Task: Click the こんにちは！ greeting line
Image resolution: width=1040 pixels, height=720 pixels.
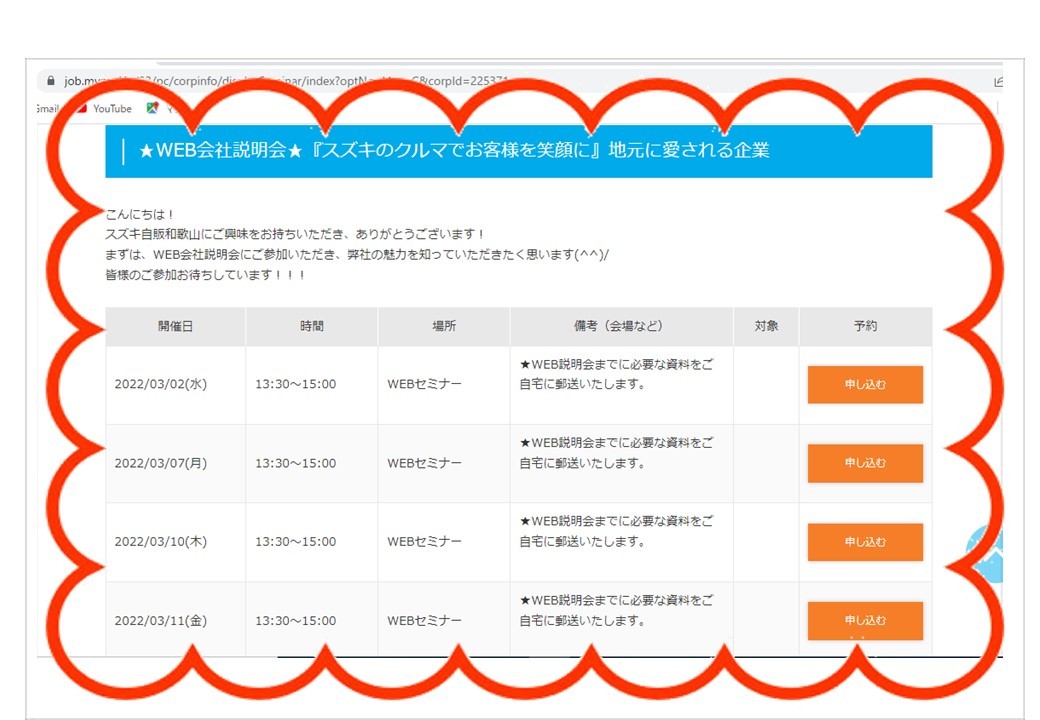Action: click(x=140, y=215)
